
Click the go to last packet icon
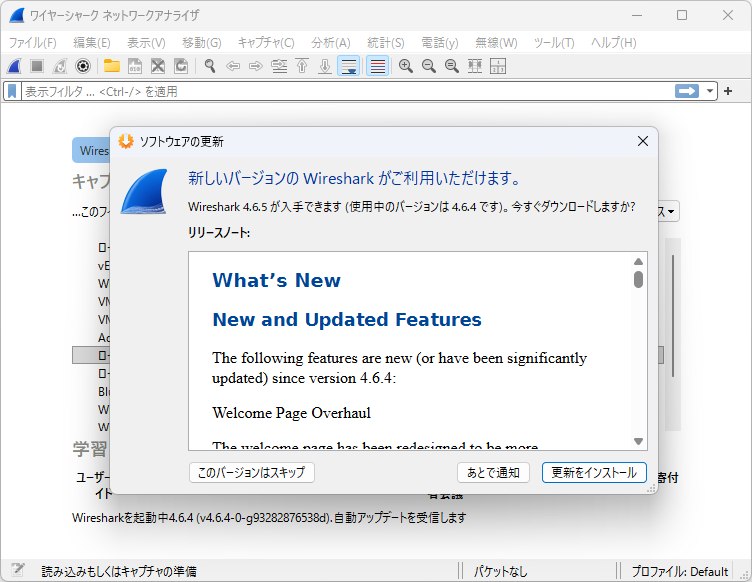click(325, 66)
